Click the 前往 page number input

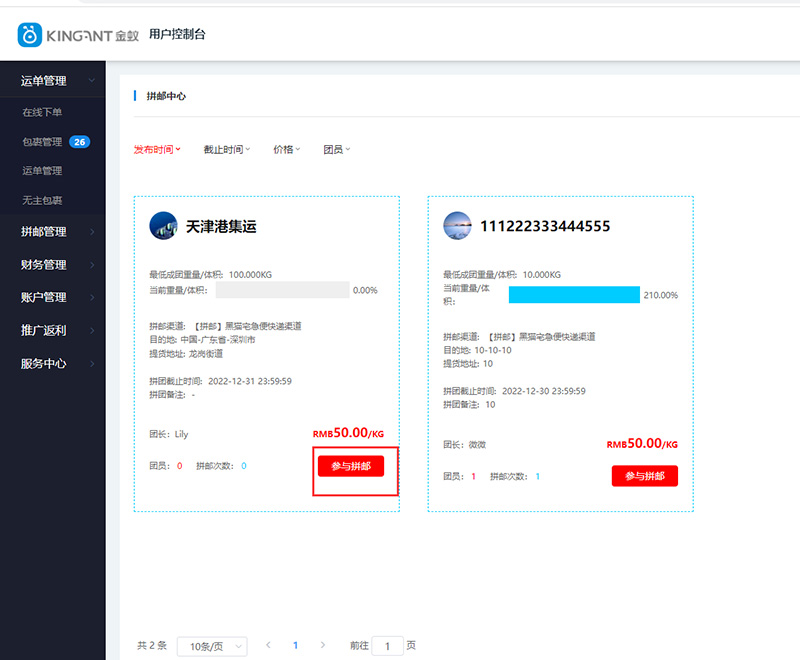[x=387, y=646]
